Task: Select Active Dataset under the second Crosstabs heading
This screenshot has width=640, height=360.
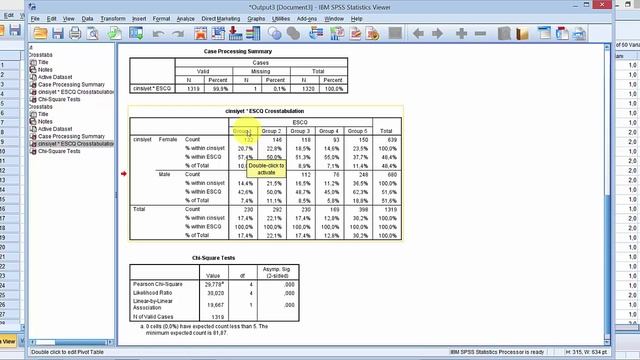Action: tap(55, 129)
